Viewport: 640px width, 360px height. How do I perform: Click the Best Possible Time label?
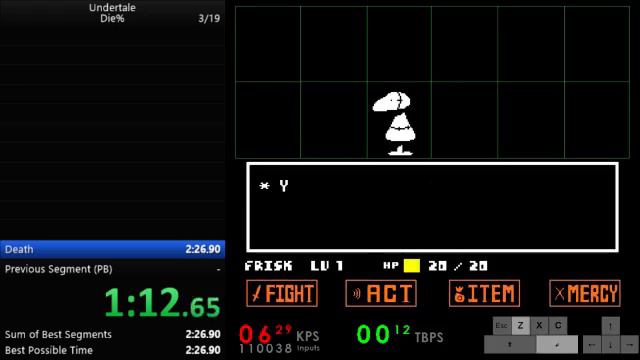click(x=49, y=350)
